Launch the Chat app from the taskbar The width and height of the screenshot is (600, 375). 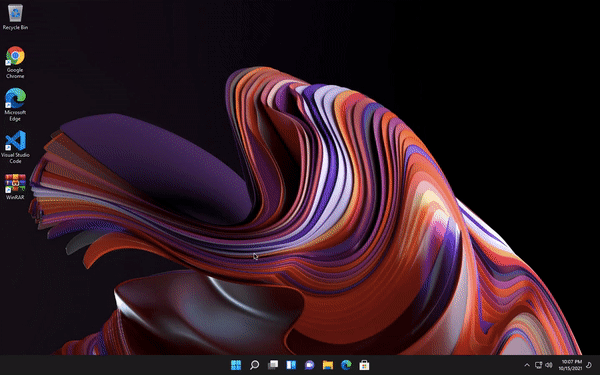[310, 365]
